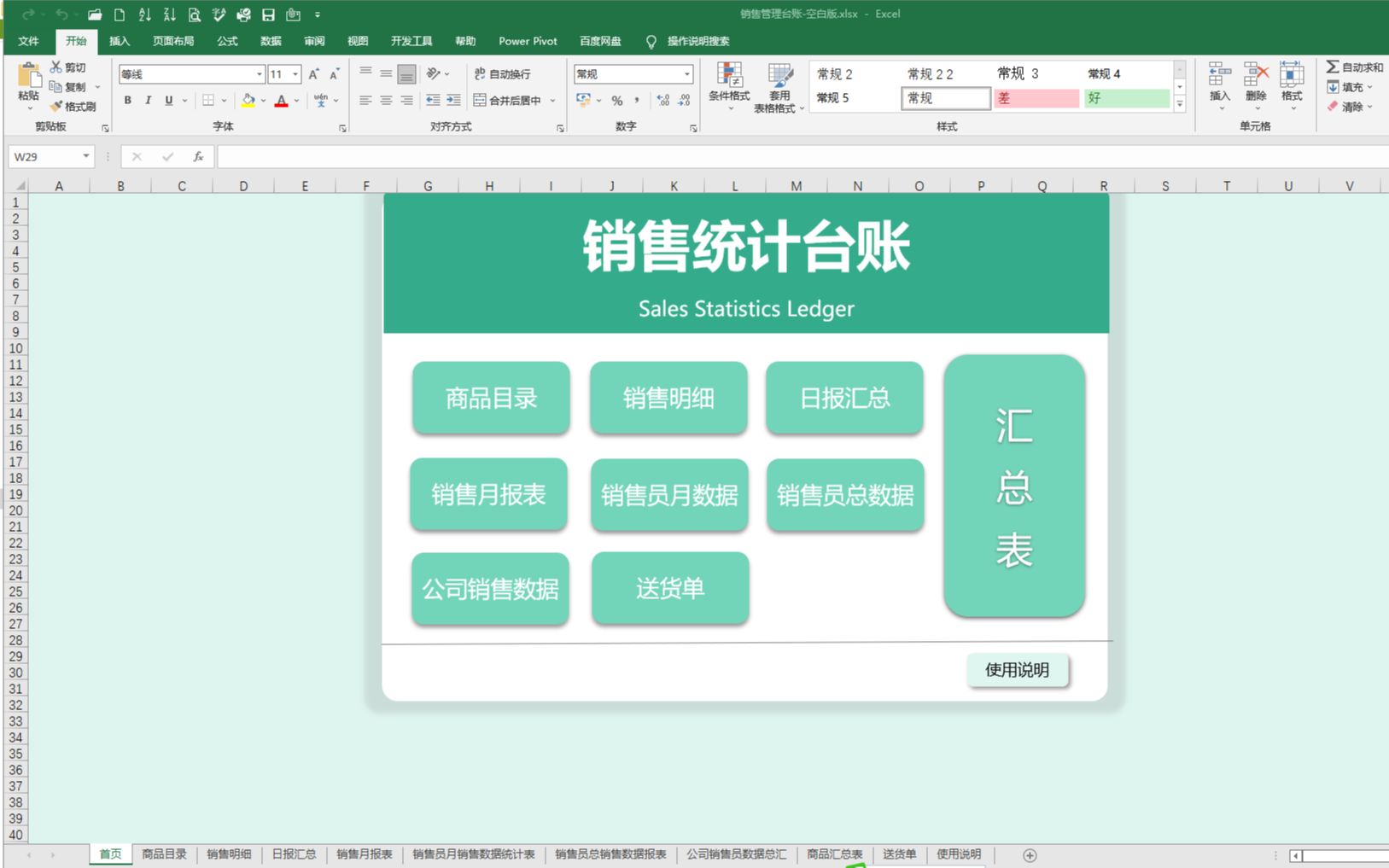Toggle Bold formatting
Image resolution: width=1389 pixels, height=868 pixels.
128,100
